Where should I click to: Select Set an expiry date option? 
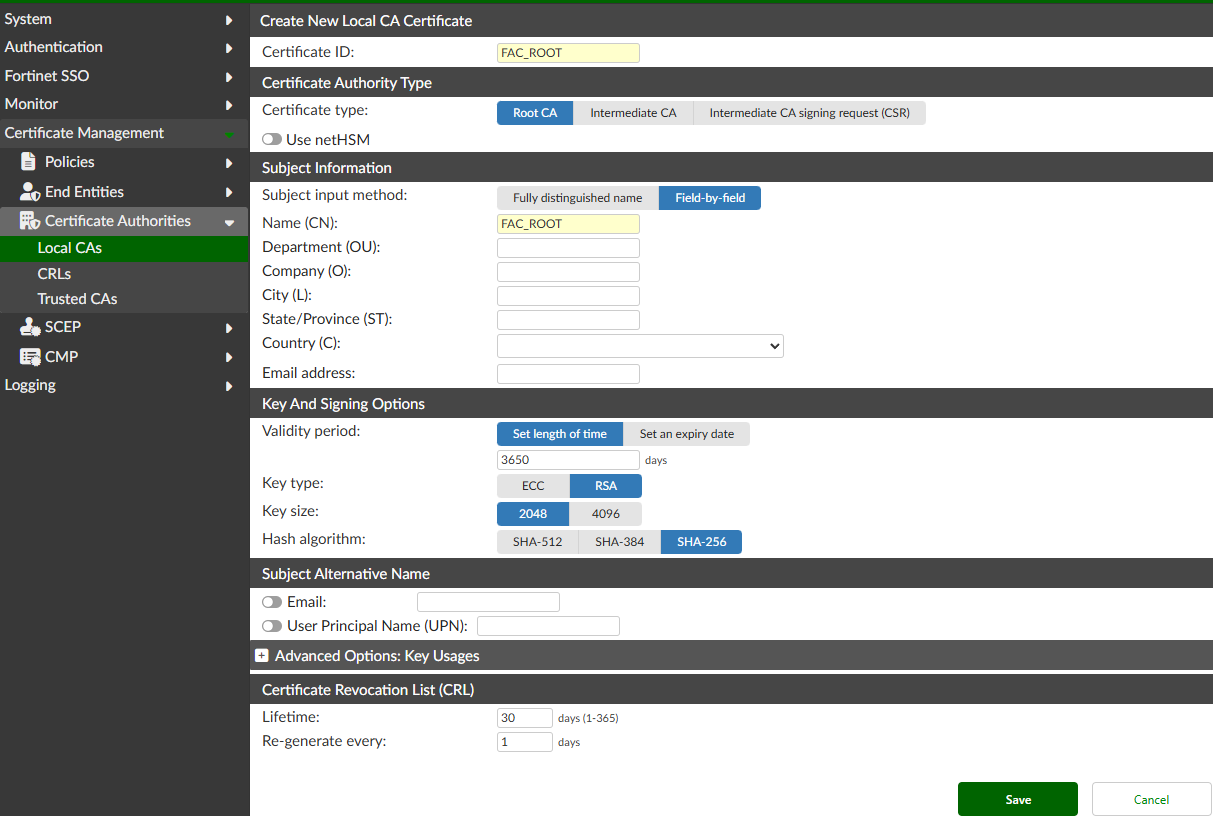(x=686, y=434)
